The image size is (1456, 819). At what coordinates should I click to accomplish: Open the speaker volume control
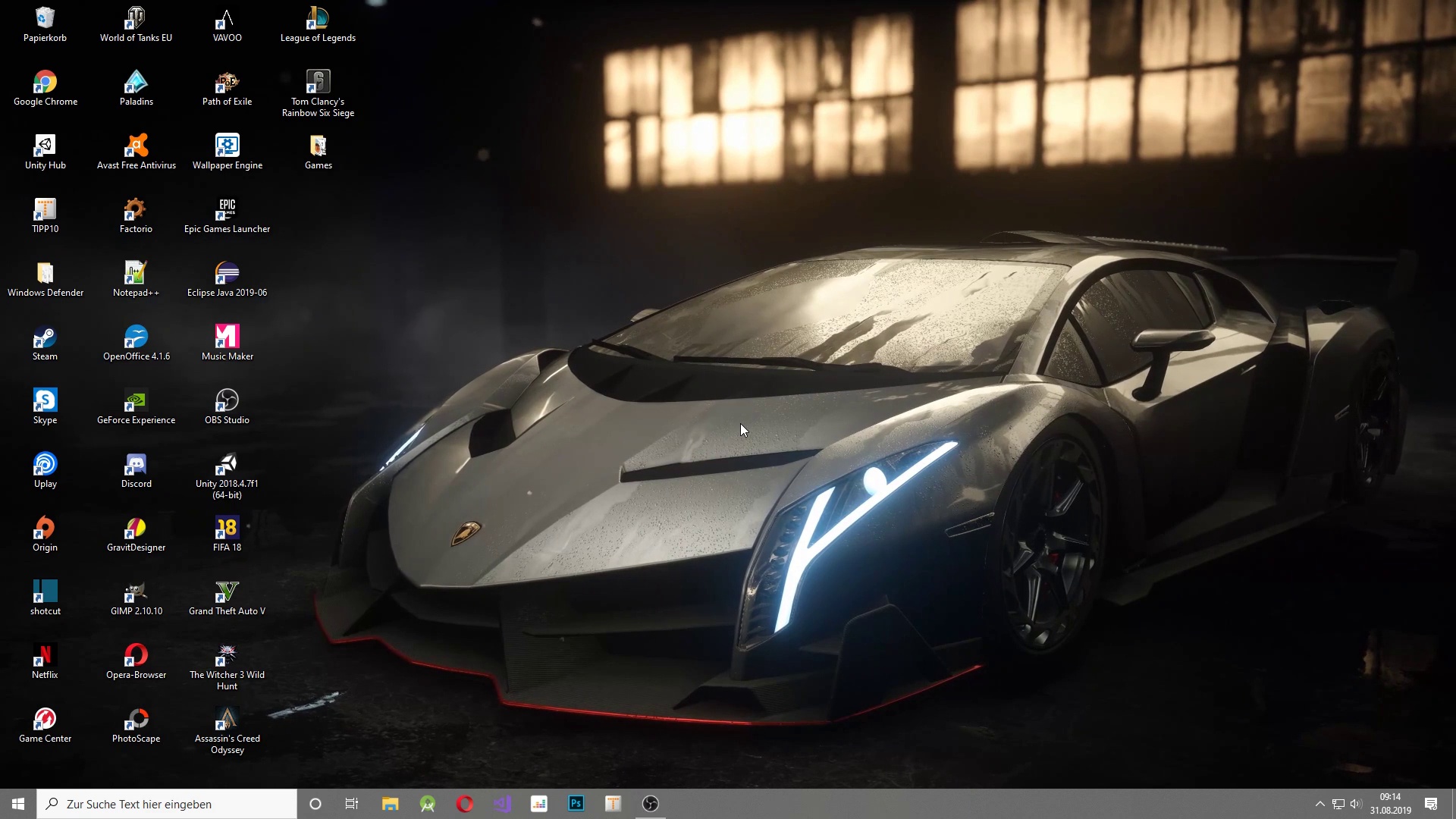tap(1356, 804)
